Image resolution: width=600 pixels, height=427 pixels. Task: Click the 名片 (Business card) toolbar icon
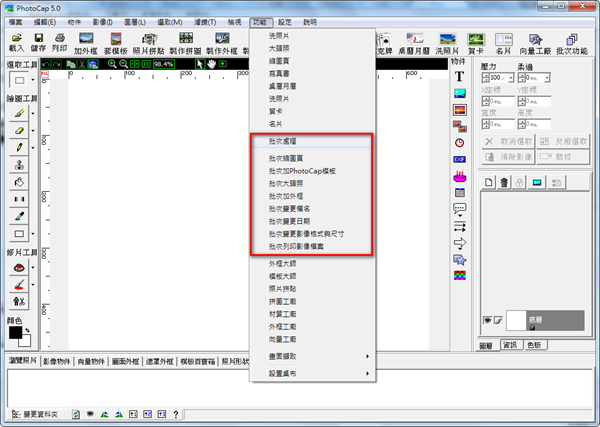point(503,43)
